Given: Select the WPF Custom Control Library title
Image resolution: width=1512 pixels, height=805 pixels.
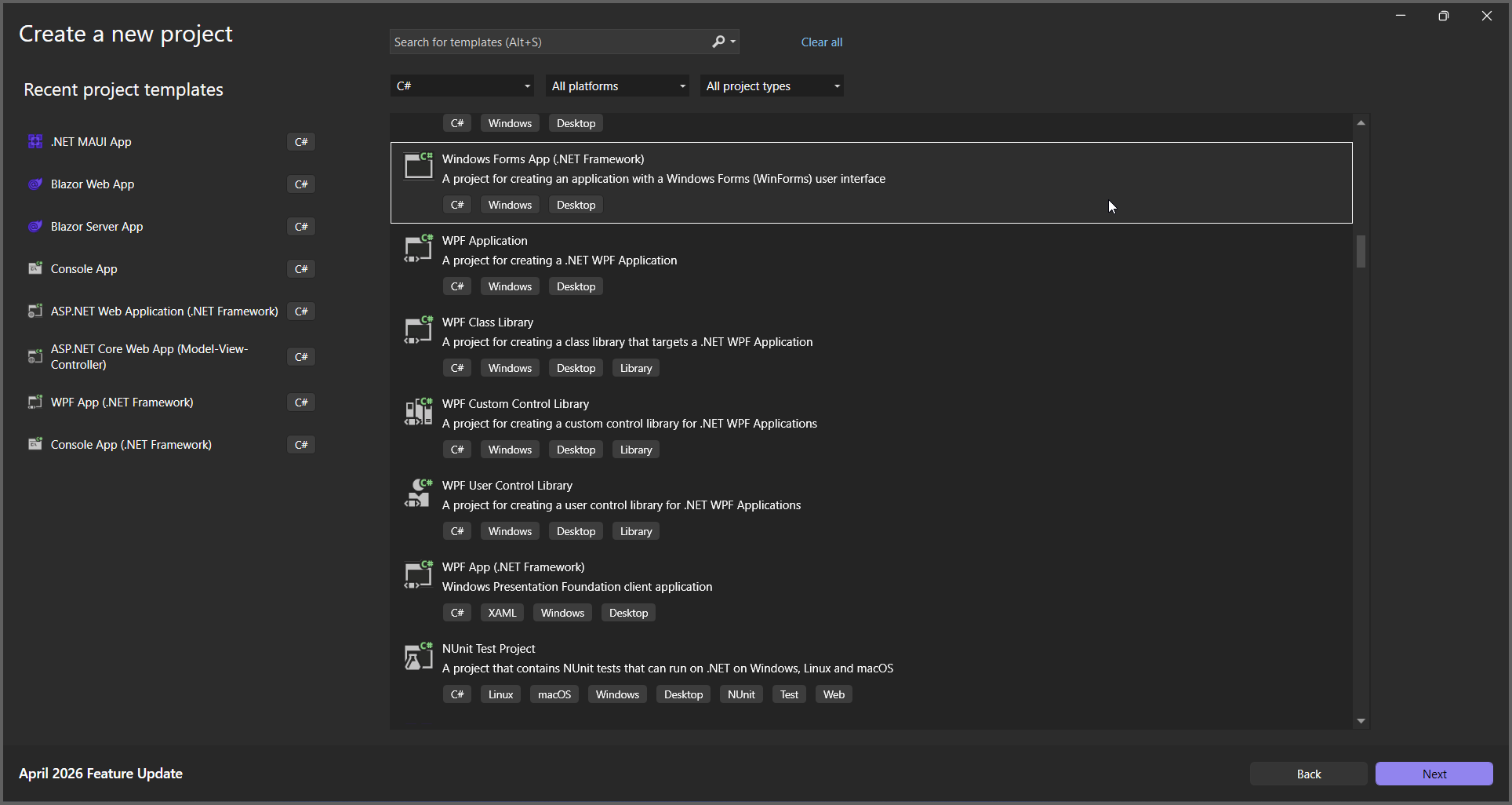Looking at the screenshot, I should click(x=515, y=404).
